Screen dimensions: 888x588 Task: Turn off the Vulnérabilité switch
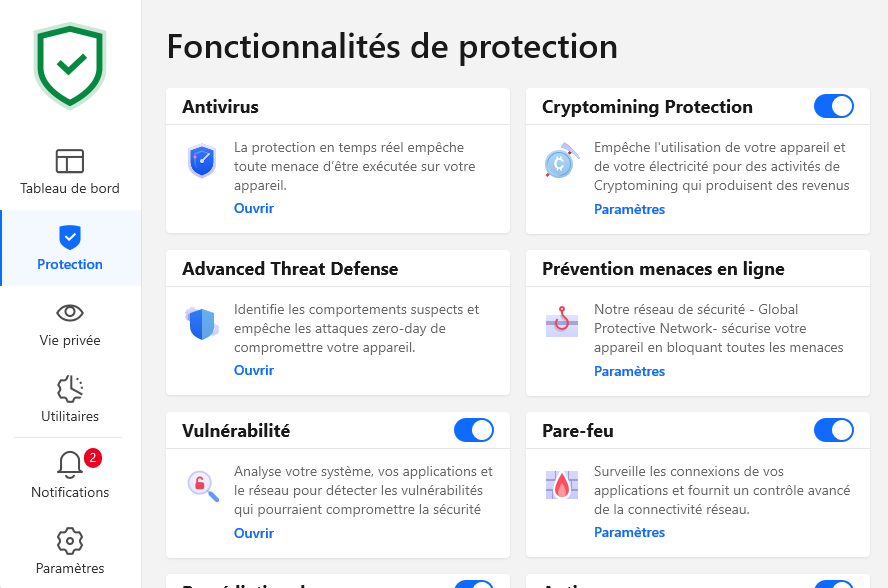click(474, 430)
